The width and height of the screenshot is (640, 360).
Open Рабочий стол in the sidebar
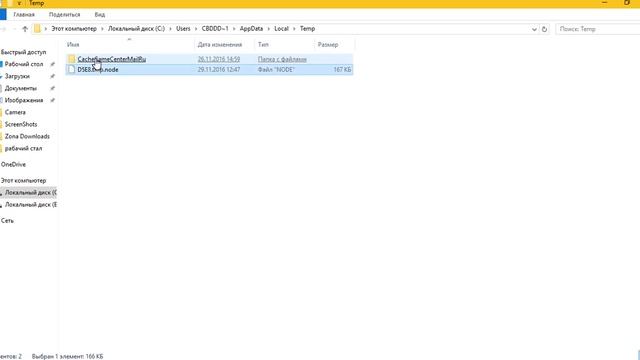(24, 64)
